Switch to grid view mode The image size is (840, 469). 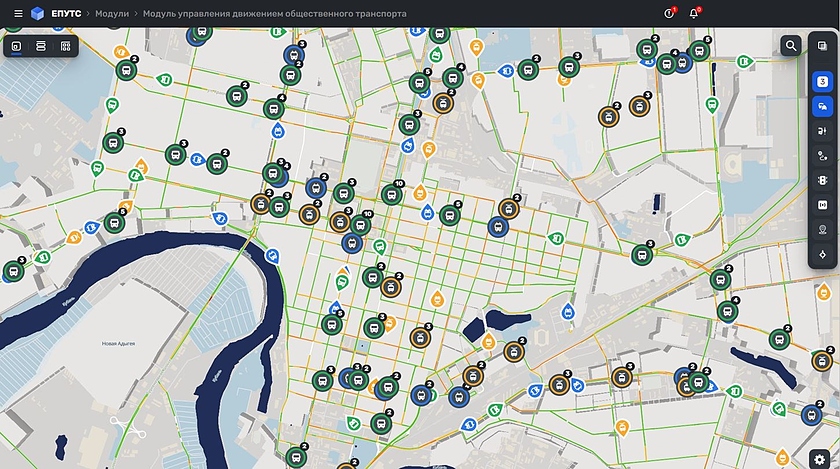click(65, 46)
